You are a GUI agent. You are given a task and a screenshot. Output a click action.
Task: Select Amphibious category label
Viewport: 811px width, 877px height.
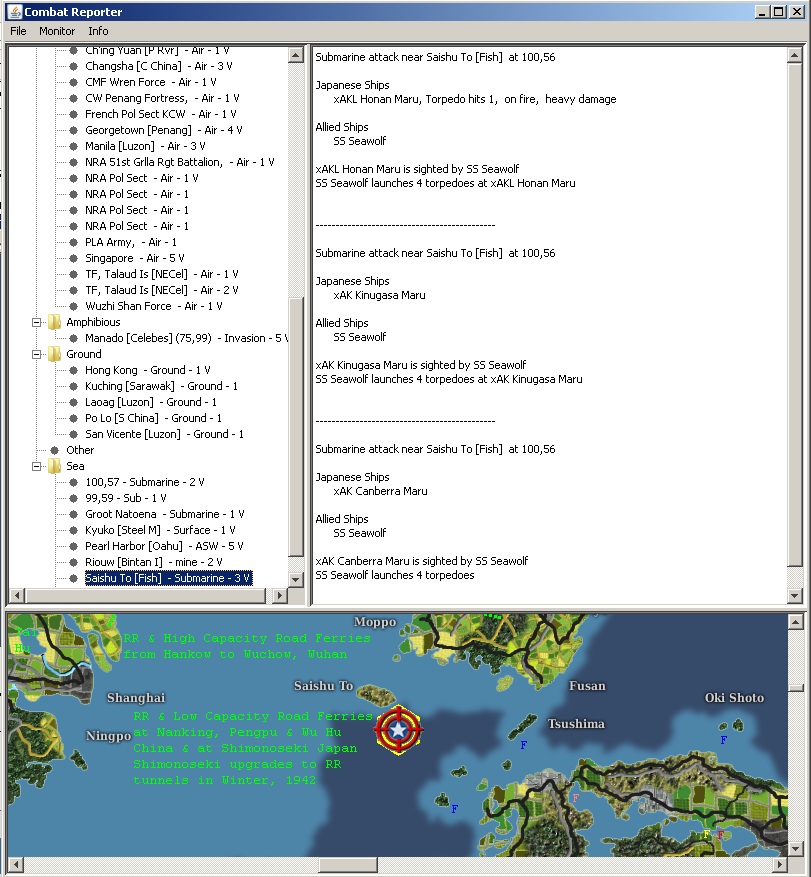point(93,322)
